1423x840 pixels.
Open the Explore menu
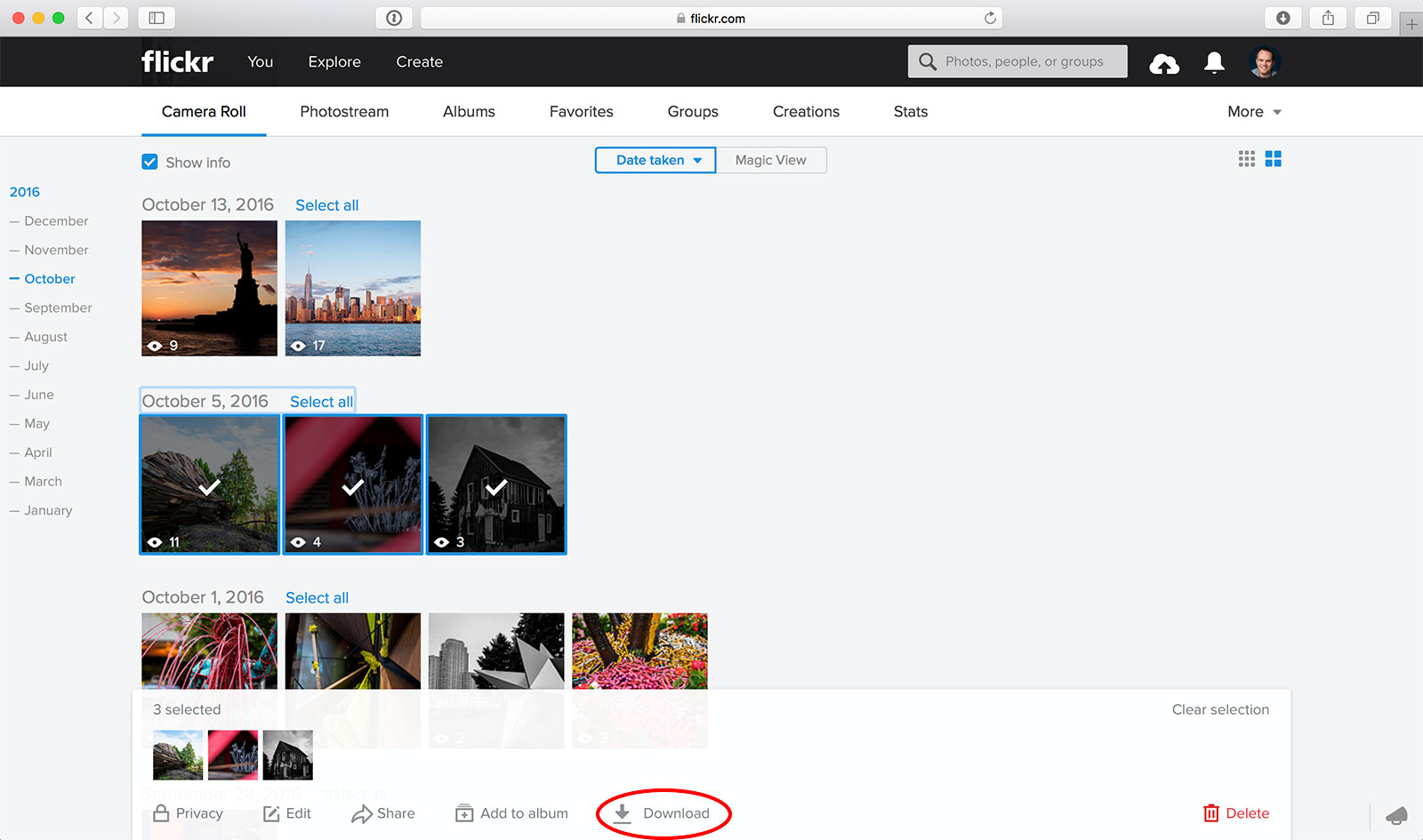[x=334, y=61]
